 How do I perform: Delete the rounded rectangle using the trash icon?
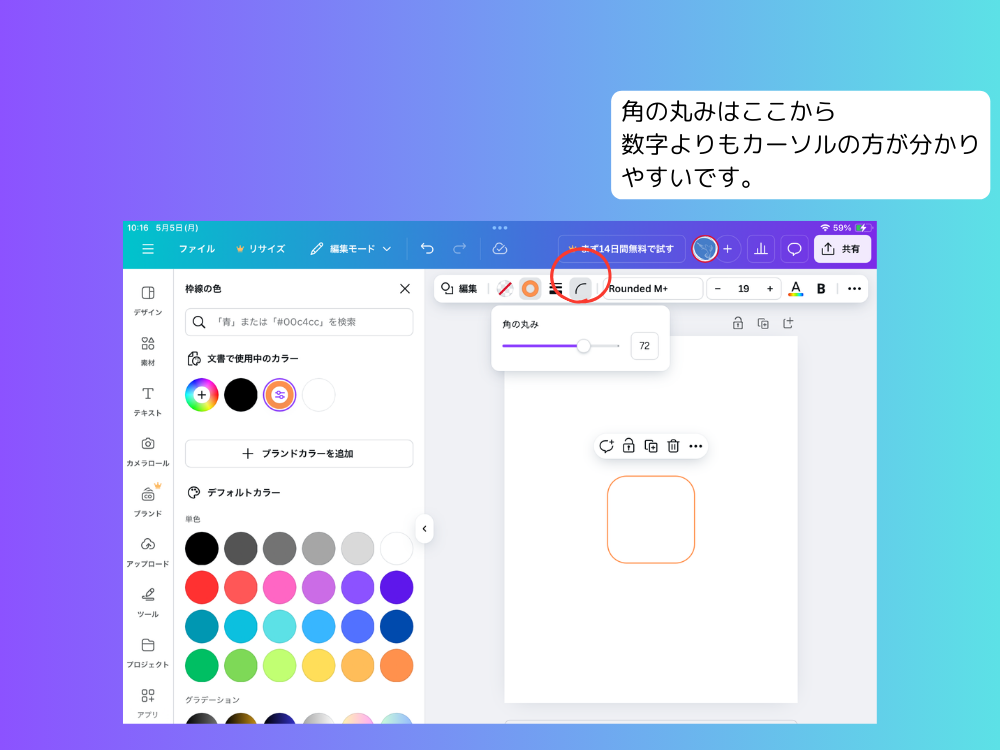[673, 446]
